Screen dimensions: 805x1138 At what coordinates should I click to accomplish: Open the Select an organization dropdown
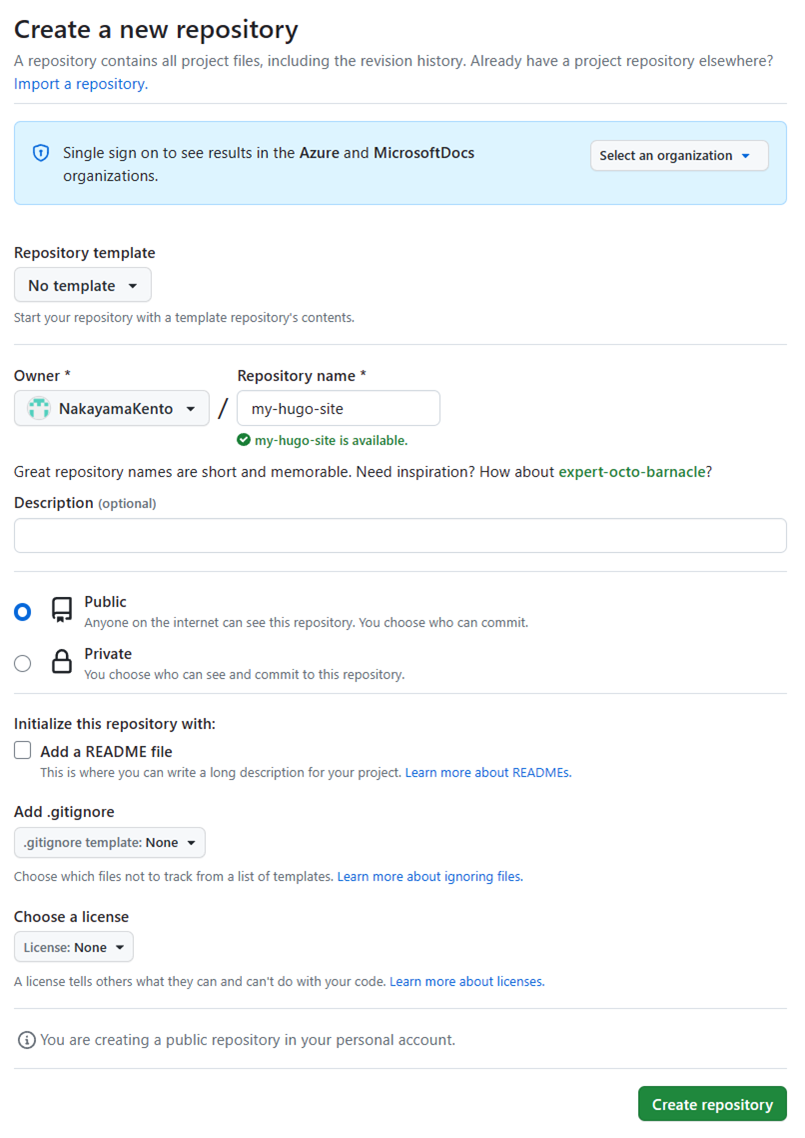679,156
